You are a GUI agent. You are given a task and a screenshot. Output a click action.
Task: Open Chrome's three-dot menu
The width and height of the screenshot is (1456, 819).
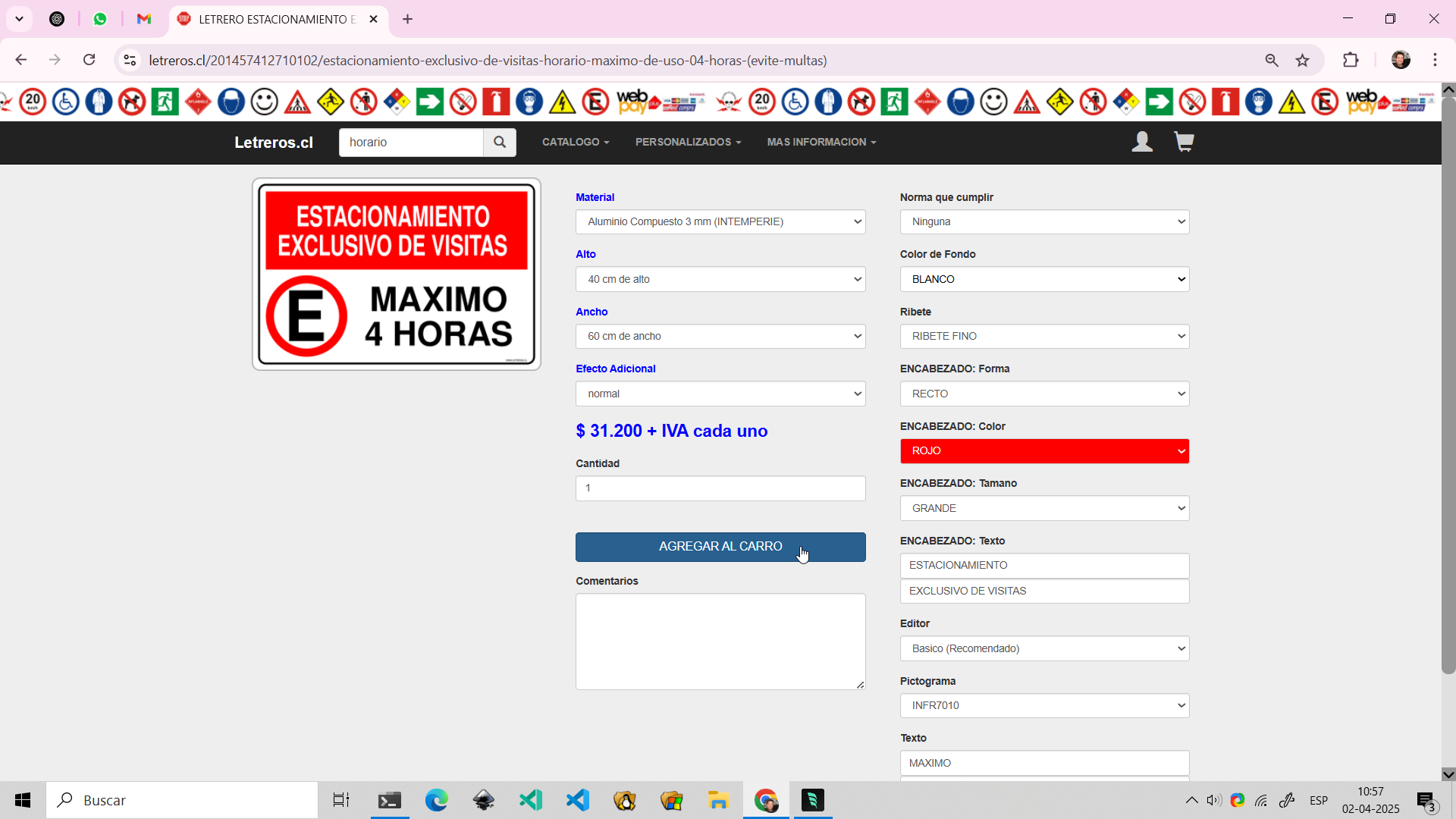click(1436, 60)
